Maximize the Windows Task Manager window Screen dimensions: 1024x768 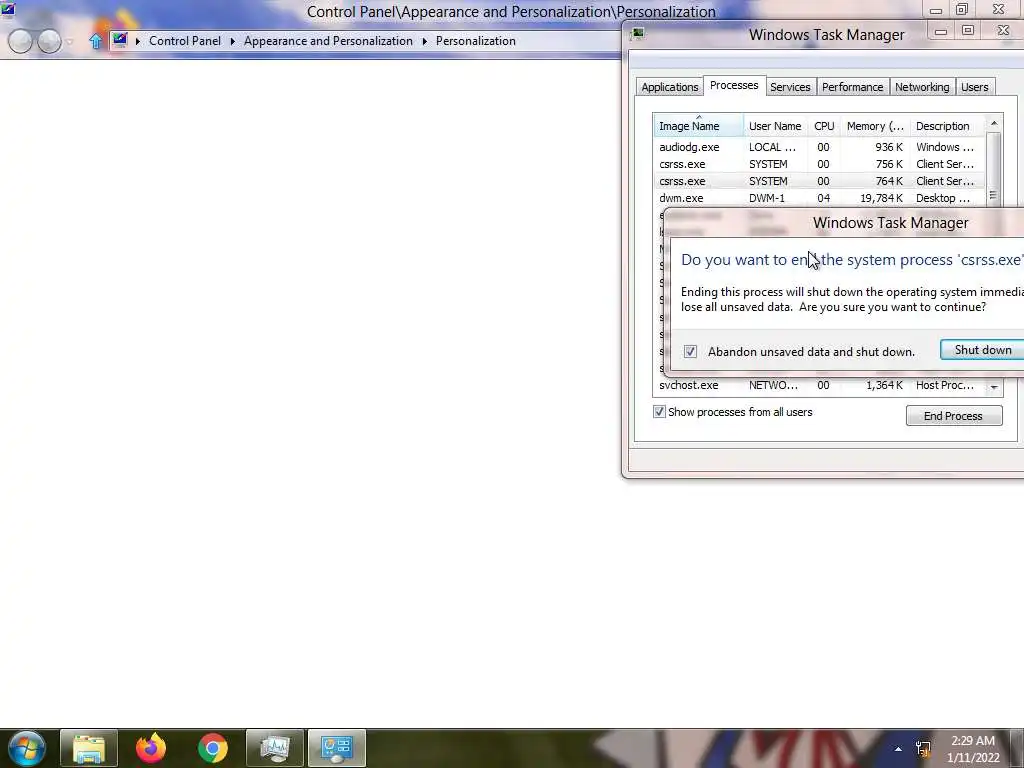click(x=968, y=31)
